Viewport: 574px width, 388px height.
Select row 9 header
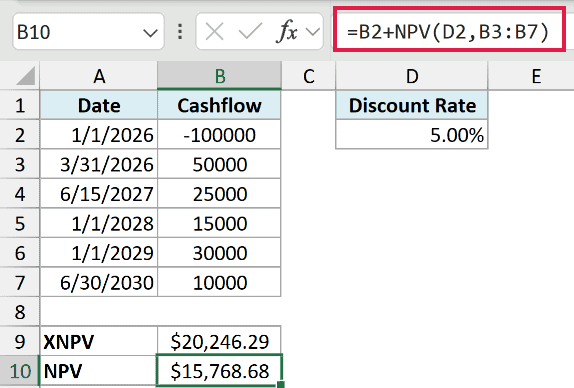point(20,342)
